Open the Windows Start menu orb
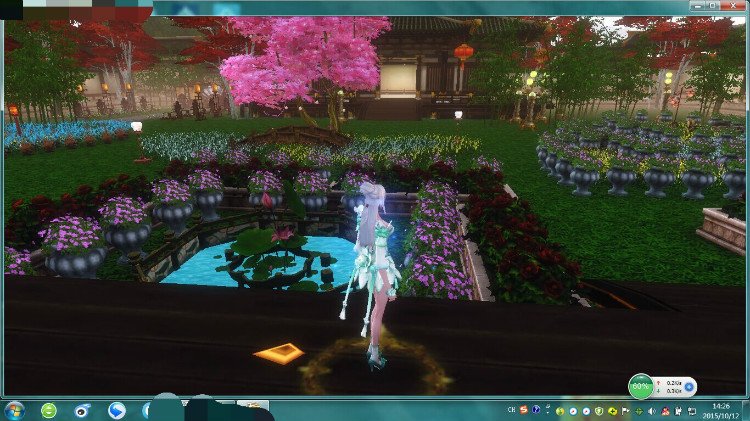The height and width of the screenshot is (421, 750). 14,410
